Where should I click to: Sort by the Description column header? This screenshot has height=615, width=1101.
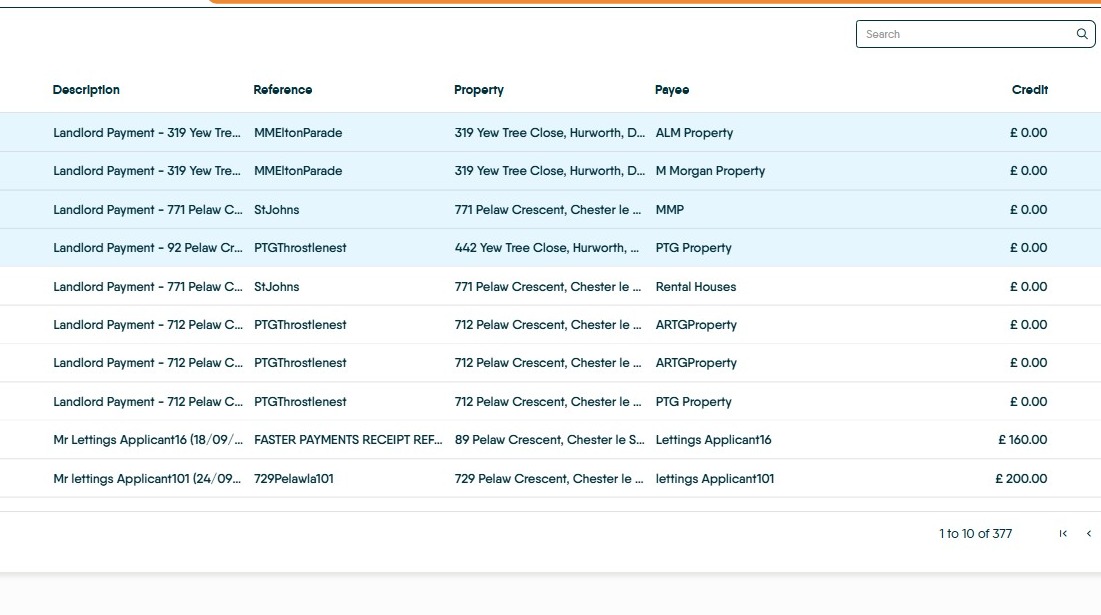point(86,90)
